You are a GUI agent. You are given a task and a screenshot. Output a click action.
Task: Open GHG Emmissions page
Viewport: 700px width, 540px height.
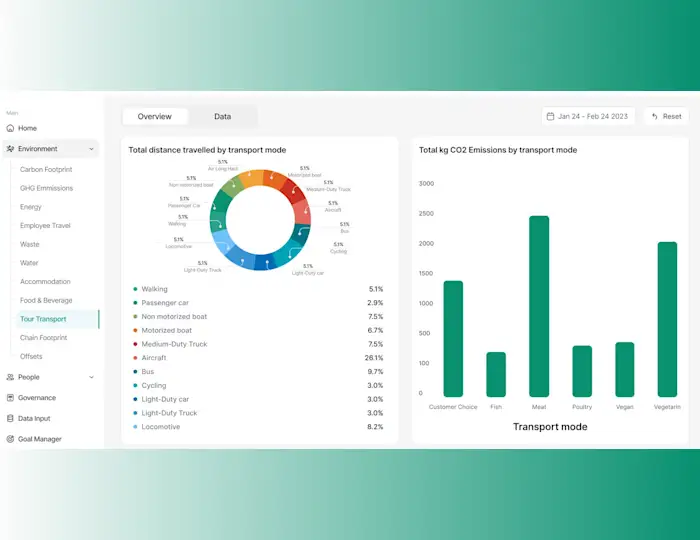46,188
